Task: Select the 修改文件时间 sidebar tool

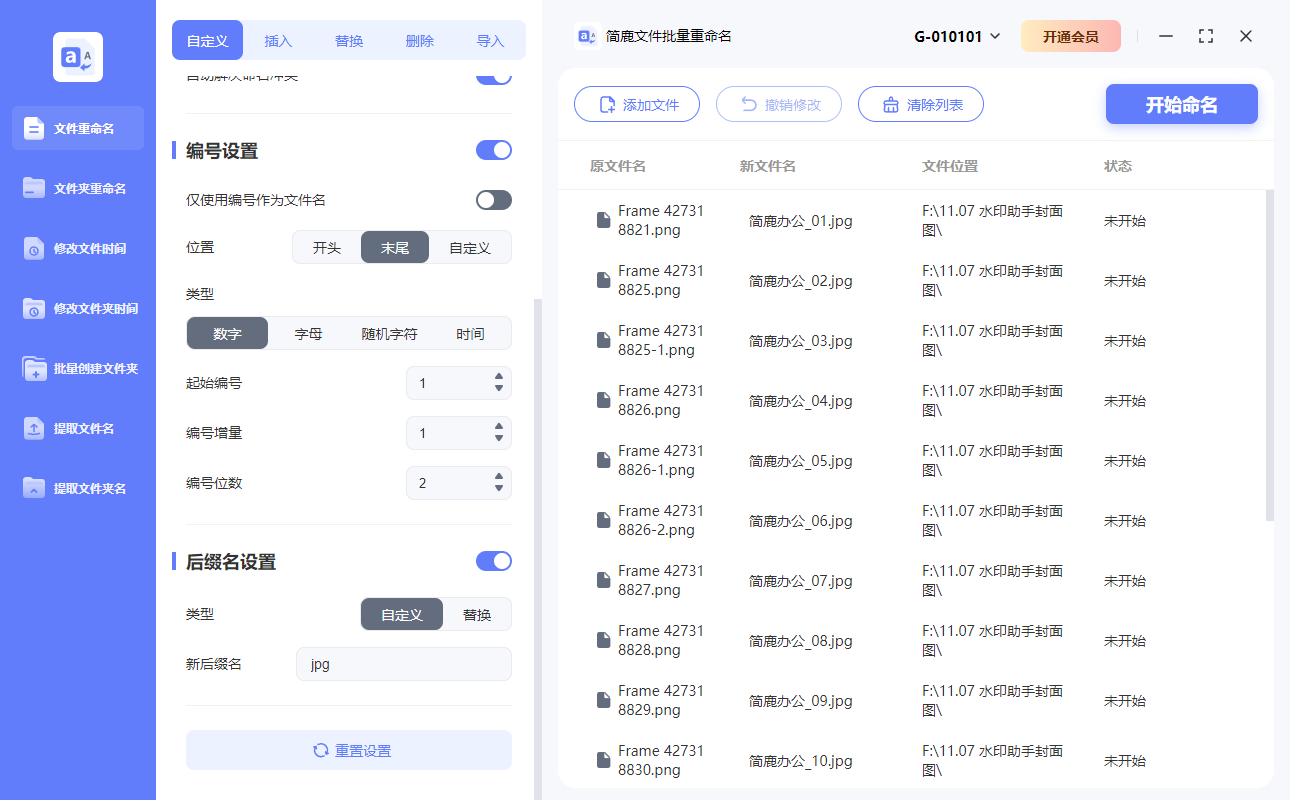Action: [x=77, y=248]
